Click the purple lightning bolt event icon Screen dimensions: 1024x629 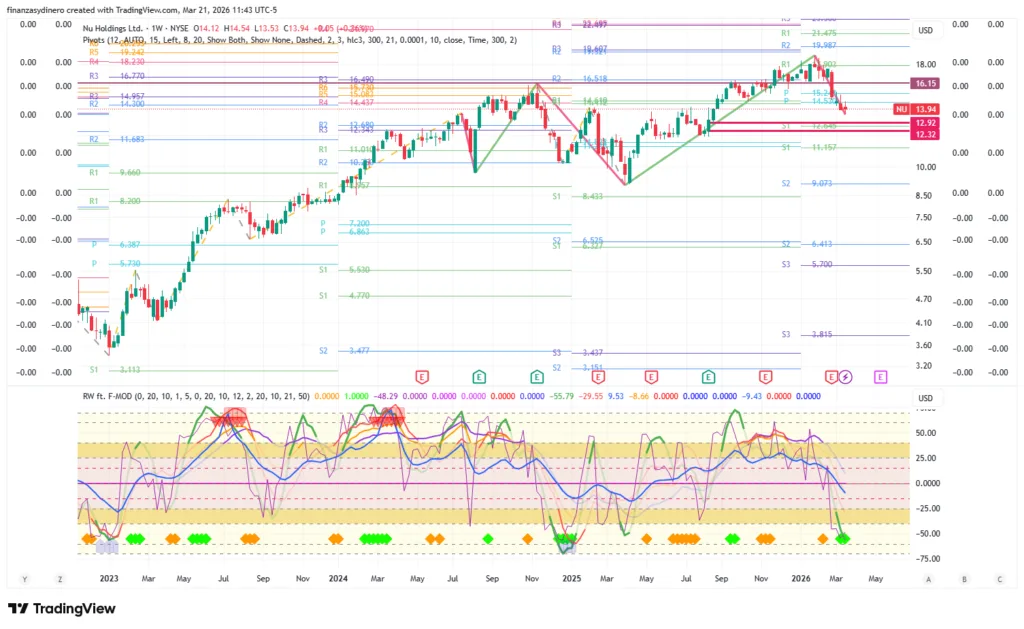coord(846,377)
